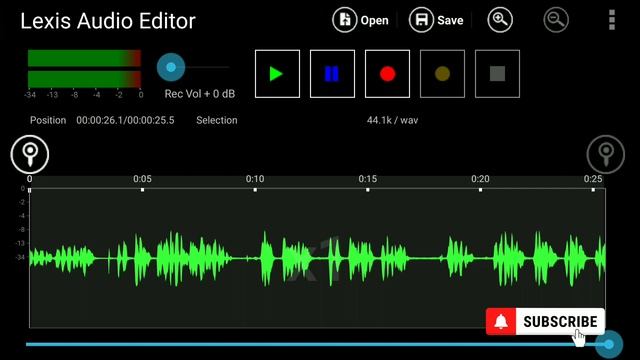640x360 pixels.
Task: Click the playback position slider handle
Action: (609, 344)
